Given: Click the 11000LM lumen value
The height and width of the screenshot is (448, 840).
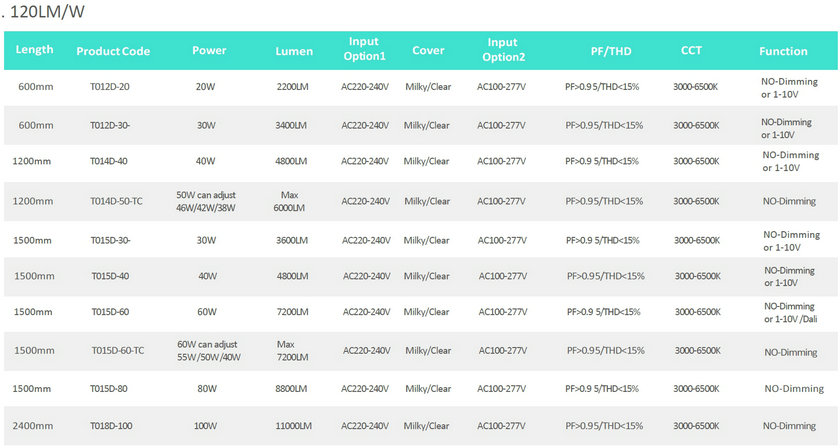Looking at the screenshot, I should coord(294,426).
